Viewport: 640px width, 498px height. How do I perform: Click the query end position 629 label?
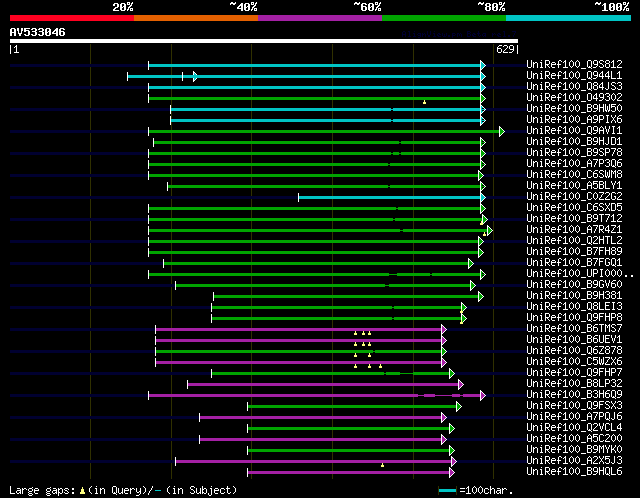[505, 49]
